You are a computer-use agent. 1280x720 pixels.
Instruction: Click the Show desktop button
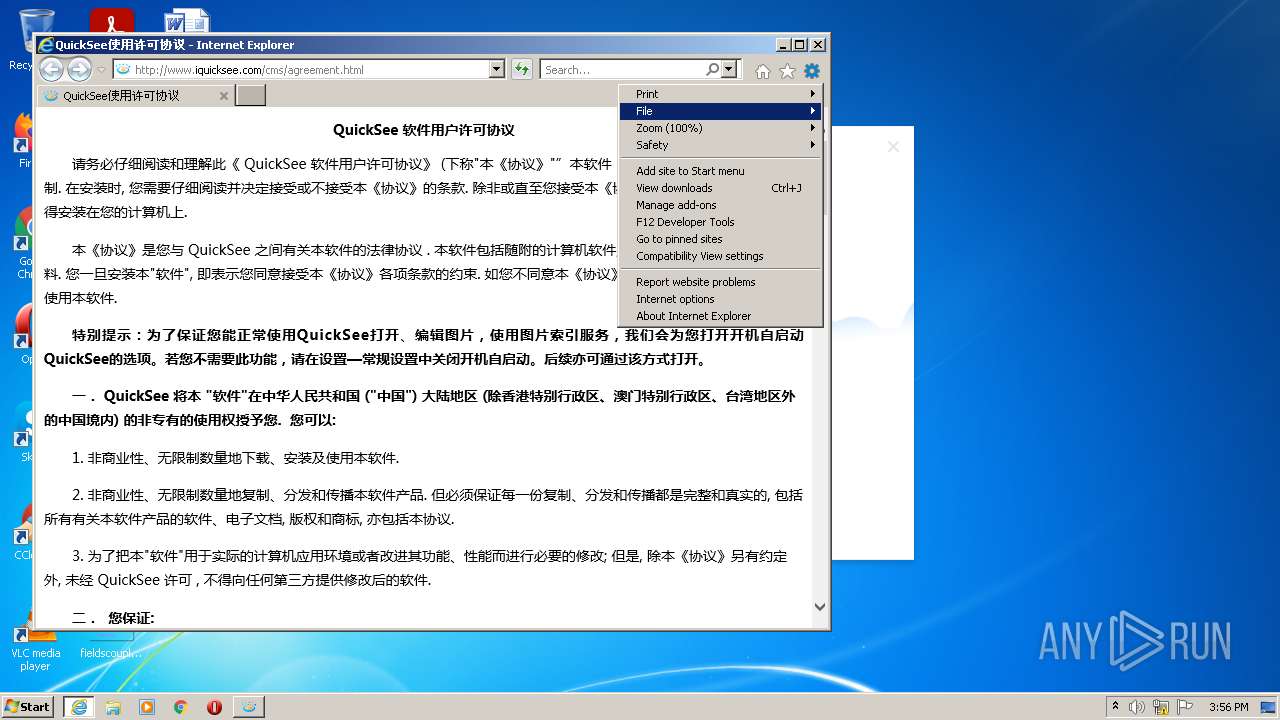pos(1268,707)
